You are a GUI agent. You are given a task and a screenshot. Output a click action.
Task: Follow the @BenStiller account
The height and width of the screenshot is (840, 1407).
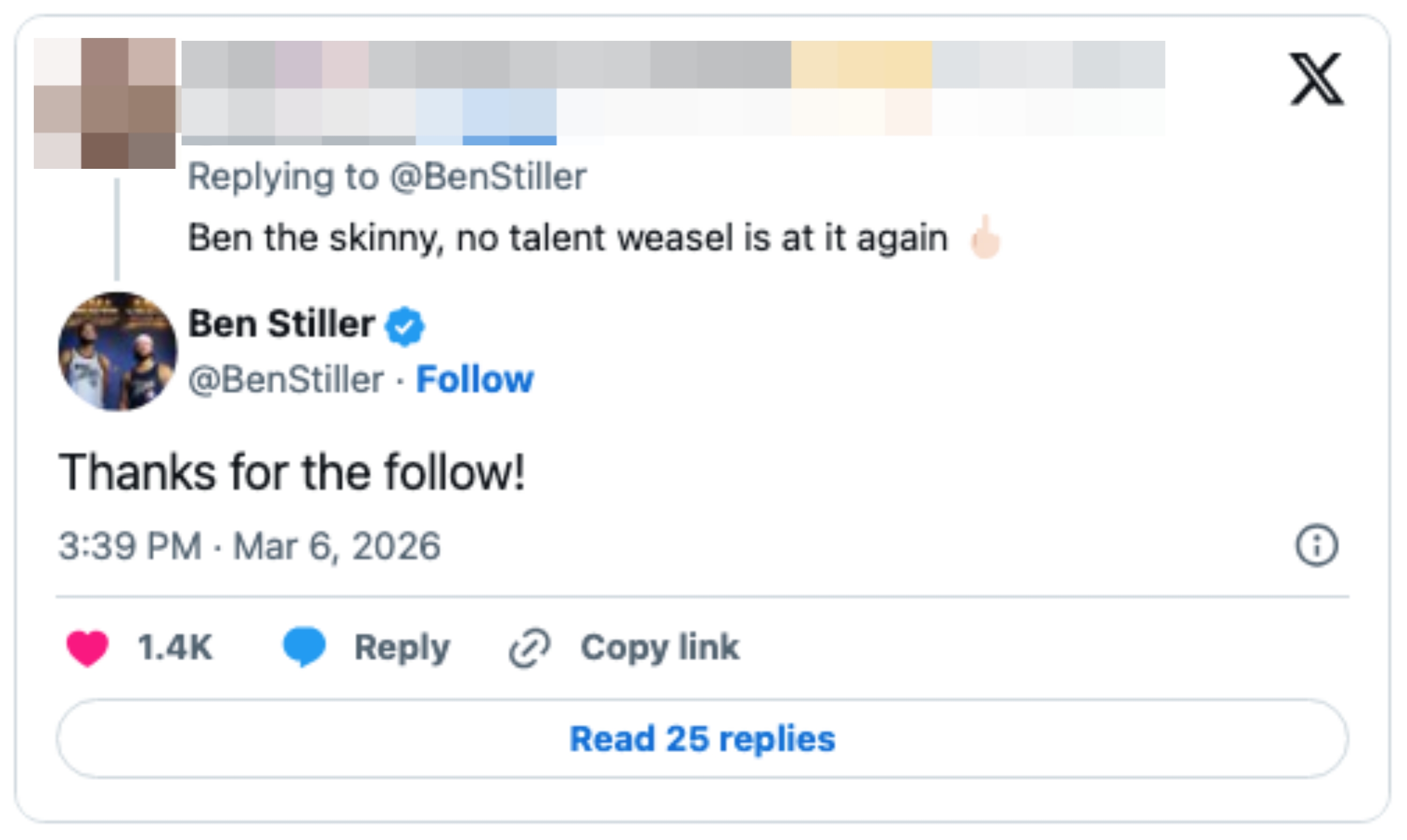474,379
